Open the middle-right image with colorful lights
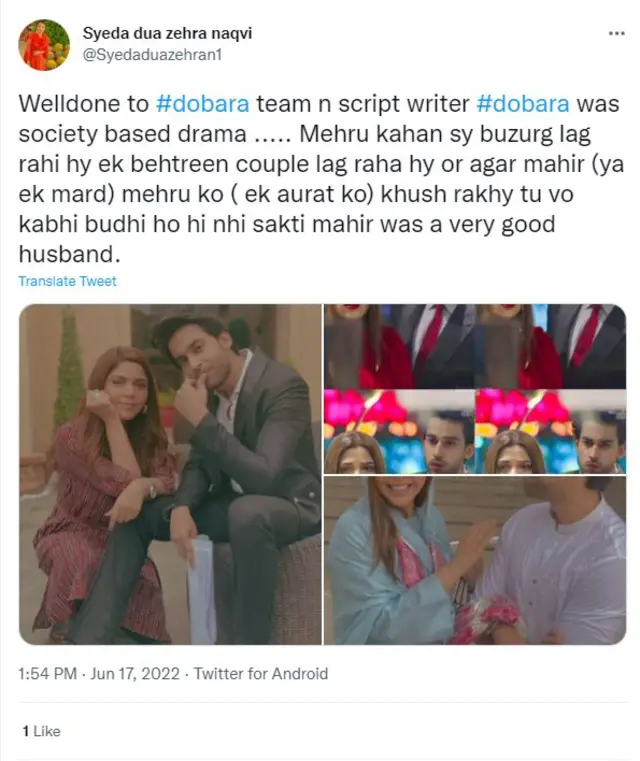The image size is (640, 761). (475, 432)
